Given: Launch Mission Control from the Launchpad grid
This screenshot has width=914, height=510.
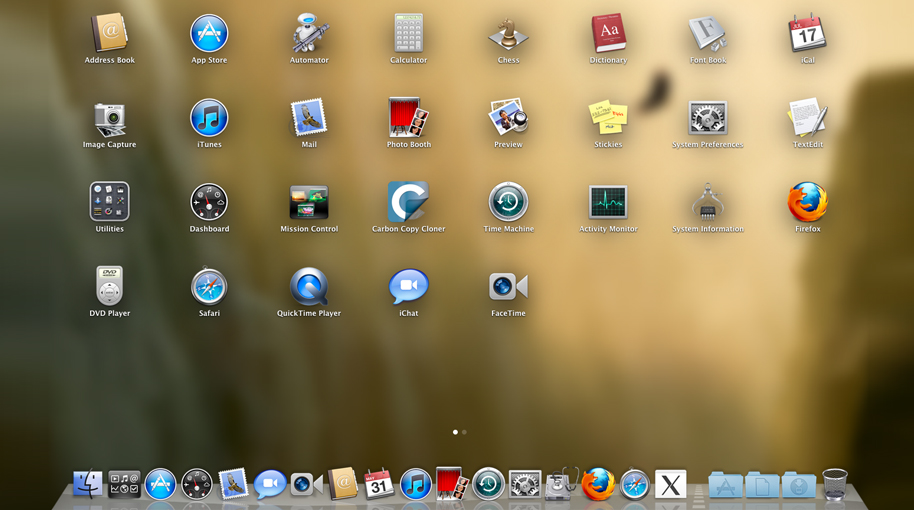Looking at the screenshot, I should (309, 202).
